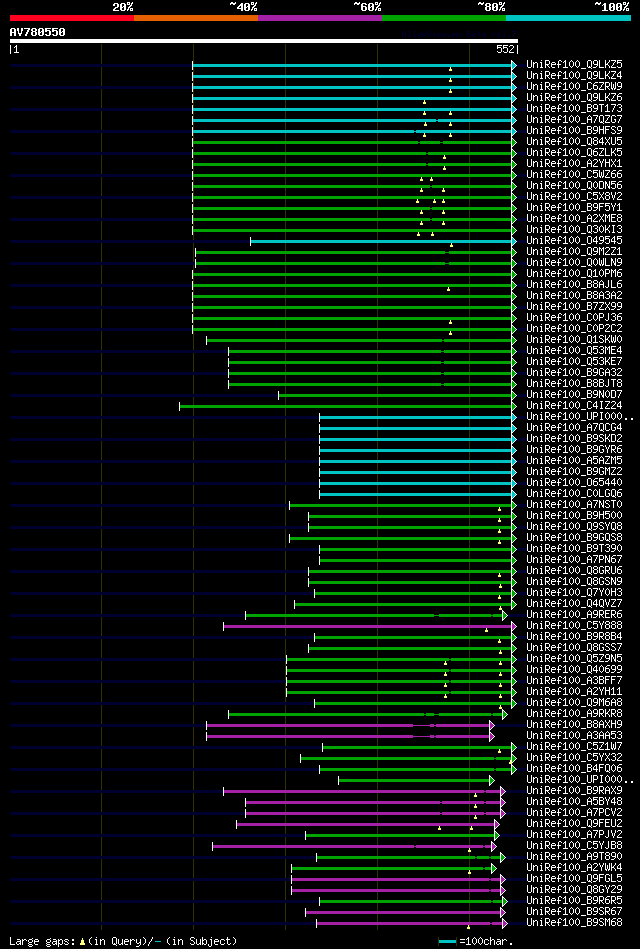Click the orange ~40% identity legend segment
Screen dimensions: 640x949
(196, 18)
